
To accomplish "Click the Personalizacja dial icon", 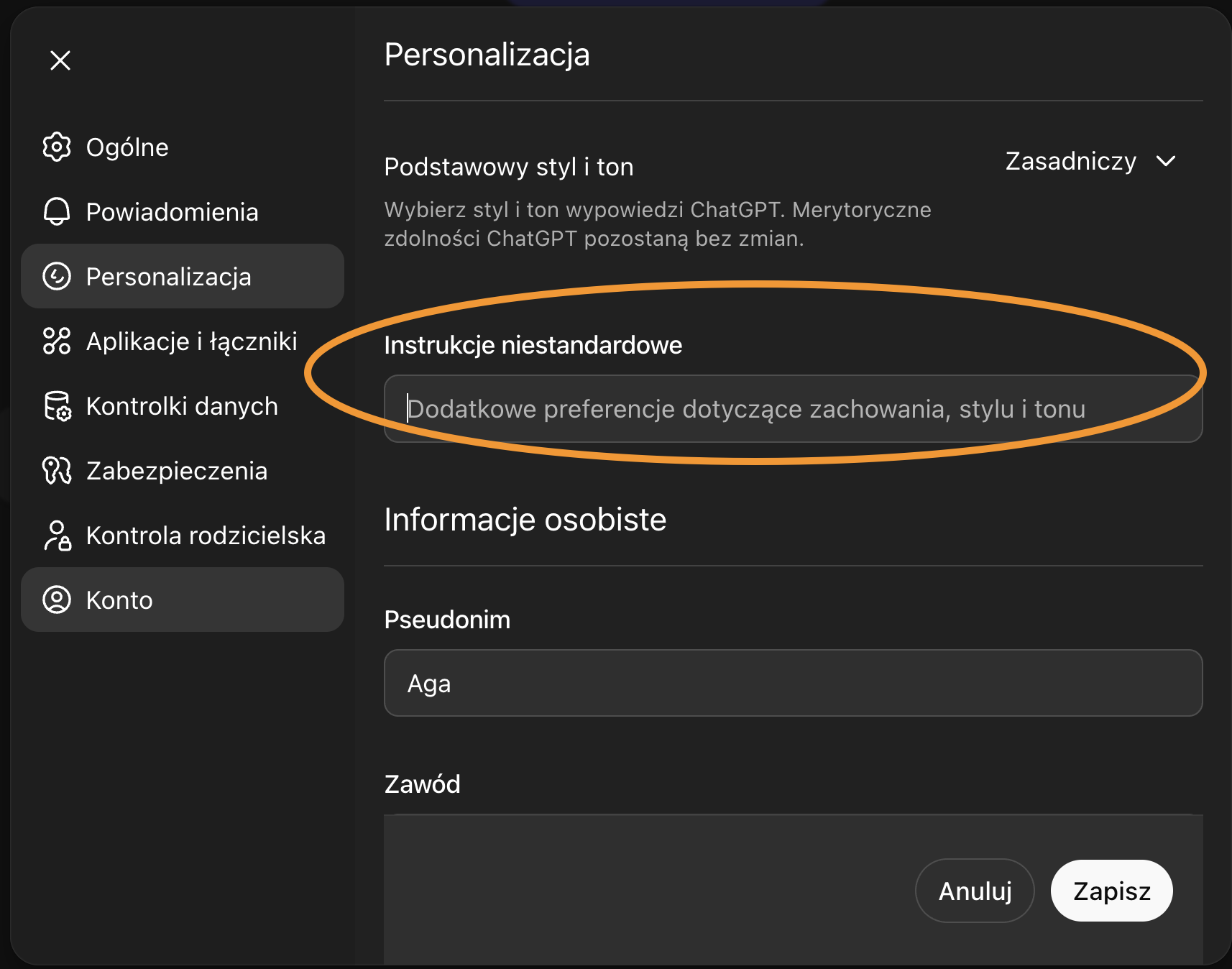I will (x=58, y=276).
